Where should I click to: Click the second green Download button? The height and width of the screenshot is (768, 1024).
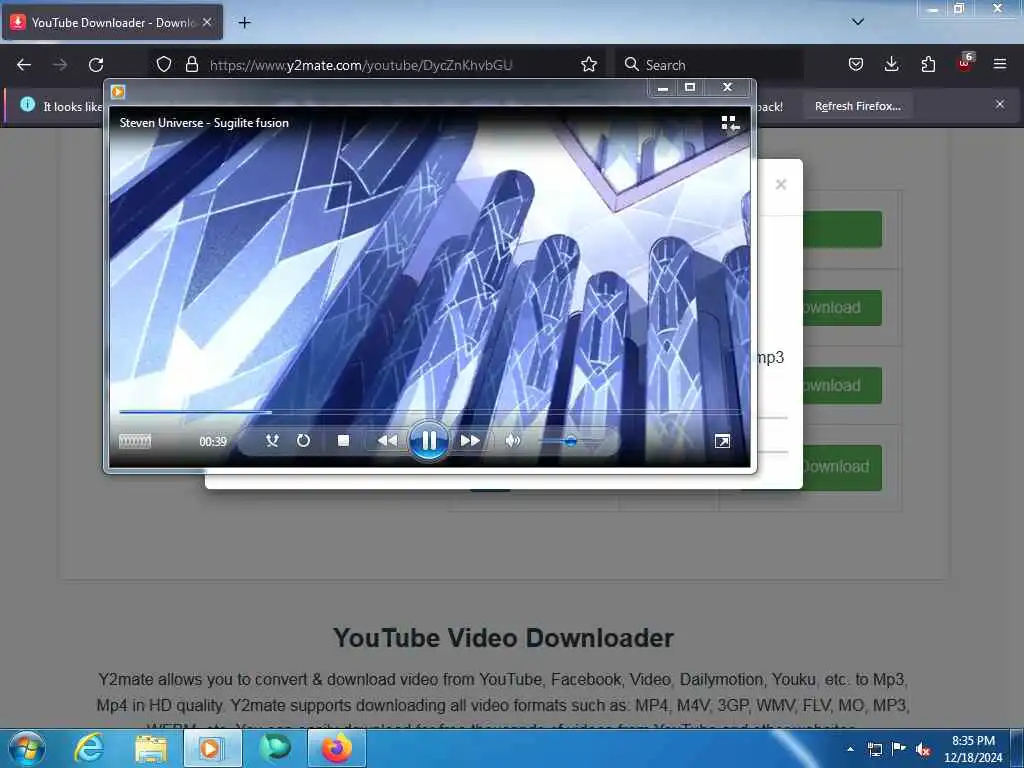[x=842, y=308]
